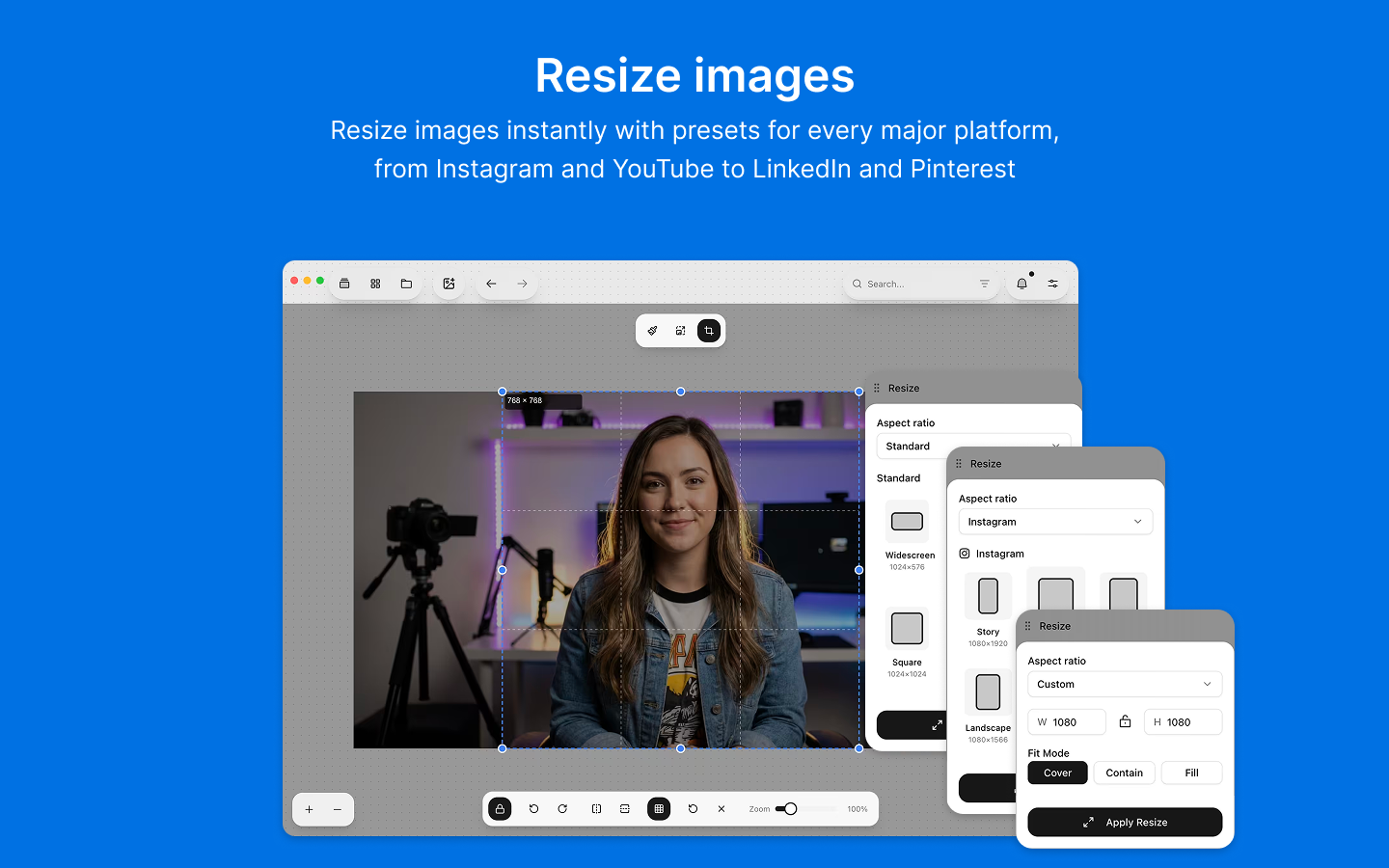Open the Standard aspect ratio dropdown
The width and height of the screenshot is (1389, 868).
click(973, 447)
